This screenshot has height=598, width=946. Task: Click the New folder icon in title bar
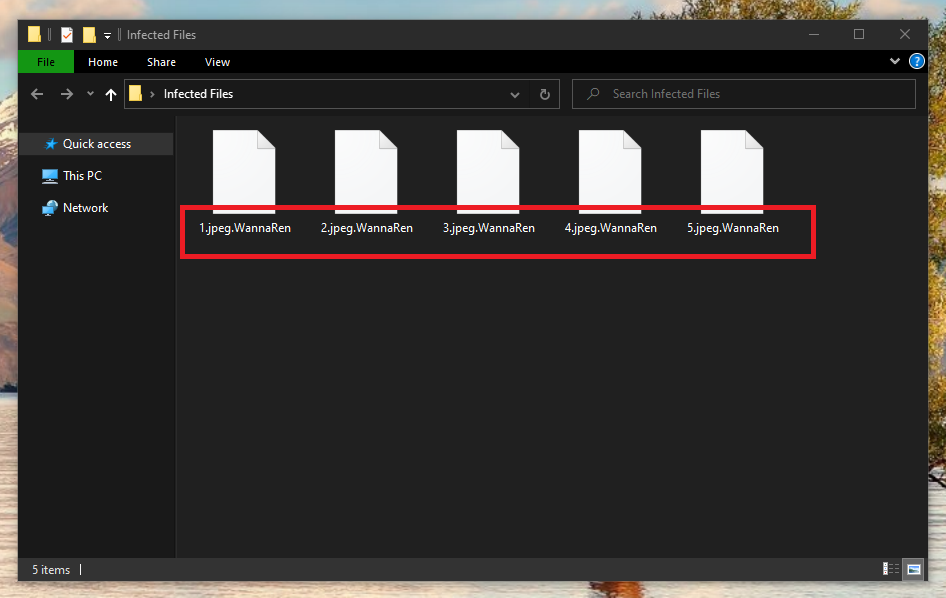89,35
